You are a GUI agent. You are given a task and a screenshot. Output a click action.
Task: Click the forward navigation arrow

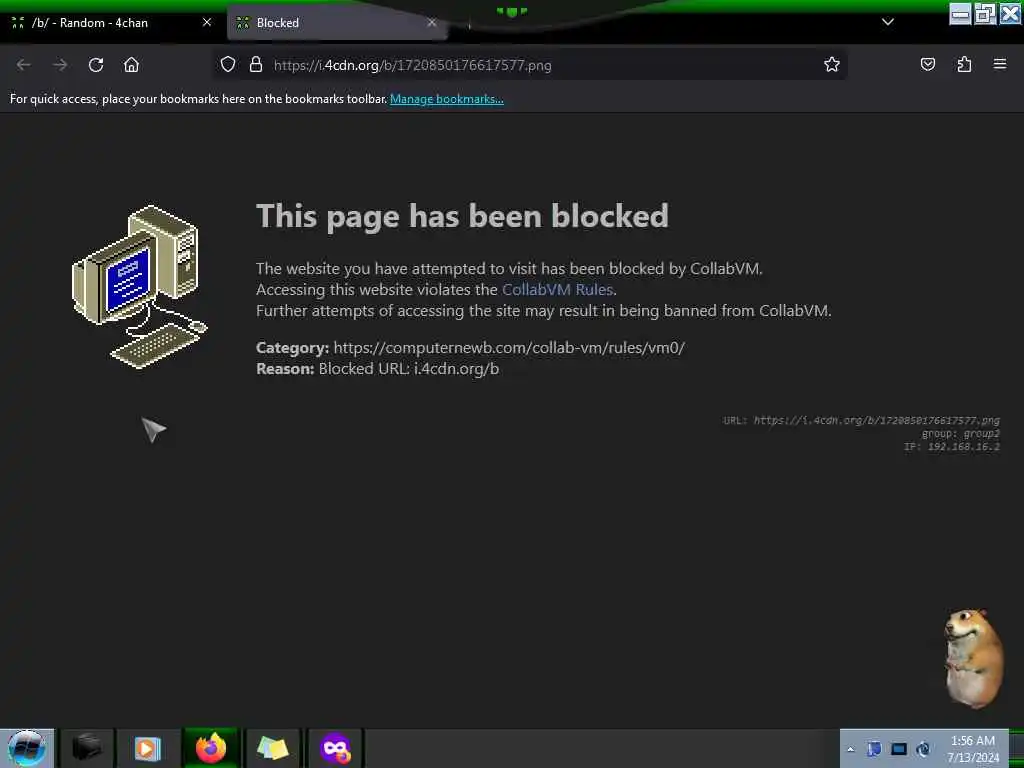pyautogui.click(x=60, y=65)
